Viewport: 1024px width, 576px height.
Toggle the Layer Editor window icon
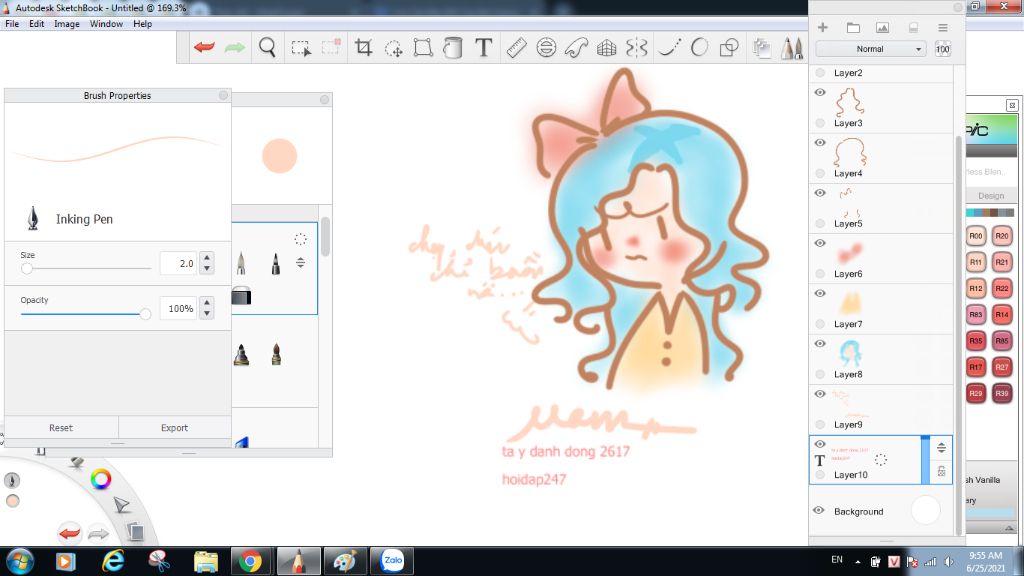(761, 47)
